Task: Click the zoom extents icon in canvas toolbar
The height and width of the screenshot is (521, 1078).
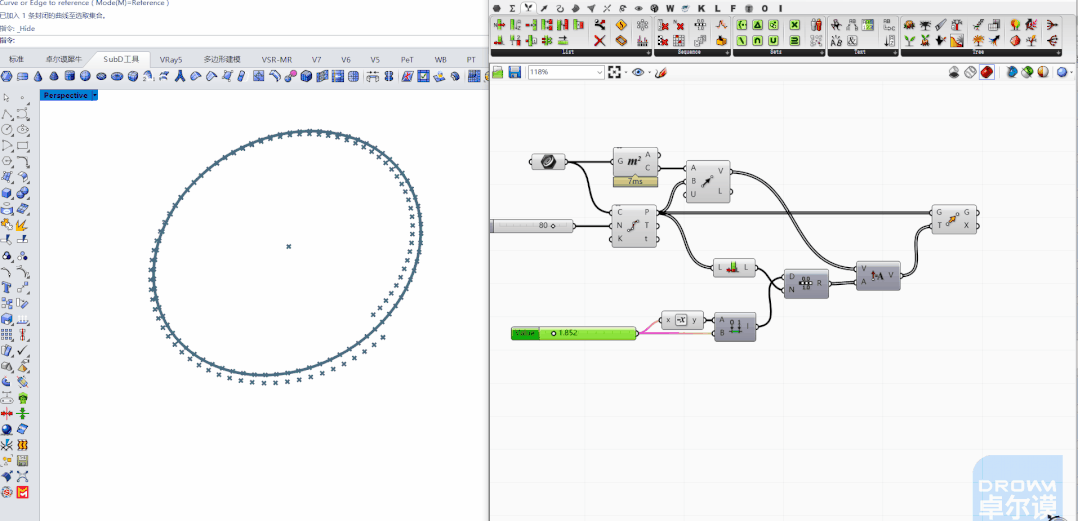Action: 615,72
